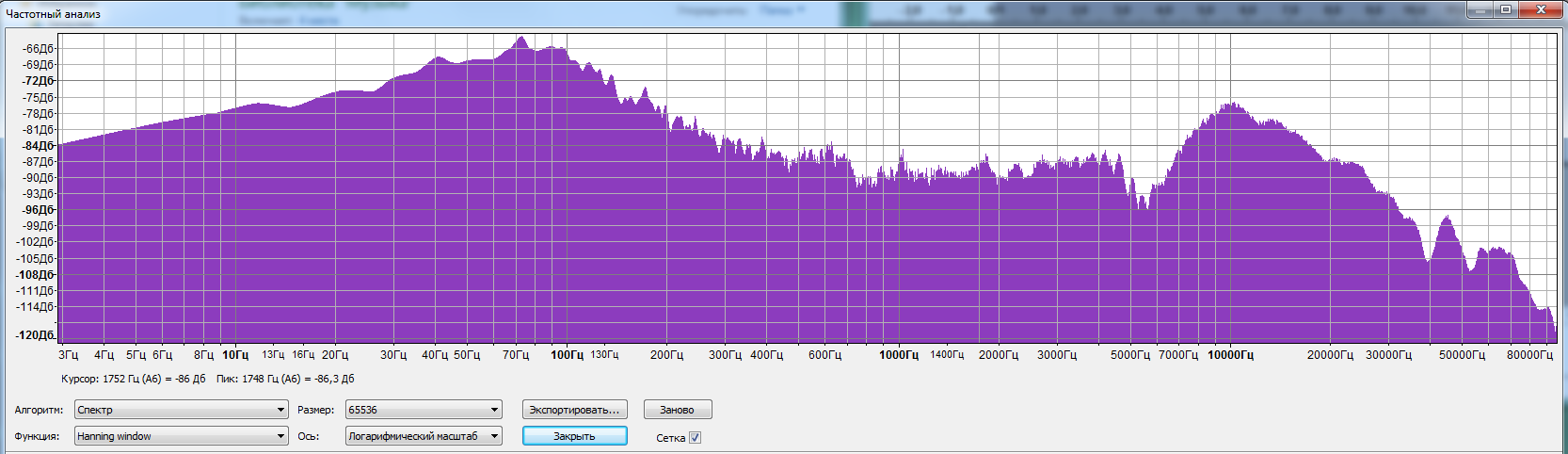Click the cursor readout text Курсор: 1752 Гц

coord(134,379)
